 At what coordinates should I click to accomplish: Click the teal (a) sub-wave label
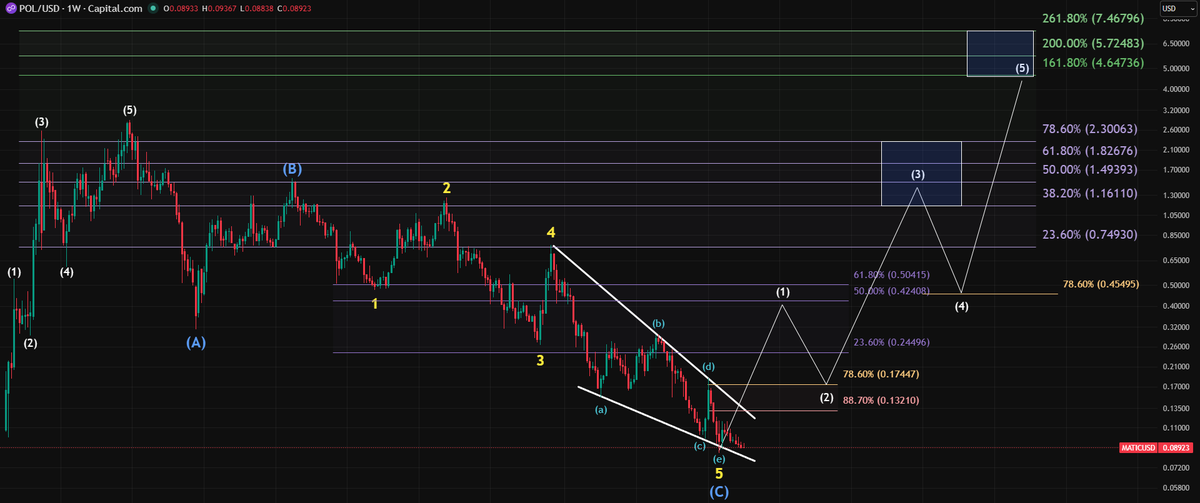click(600, 410)
